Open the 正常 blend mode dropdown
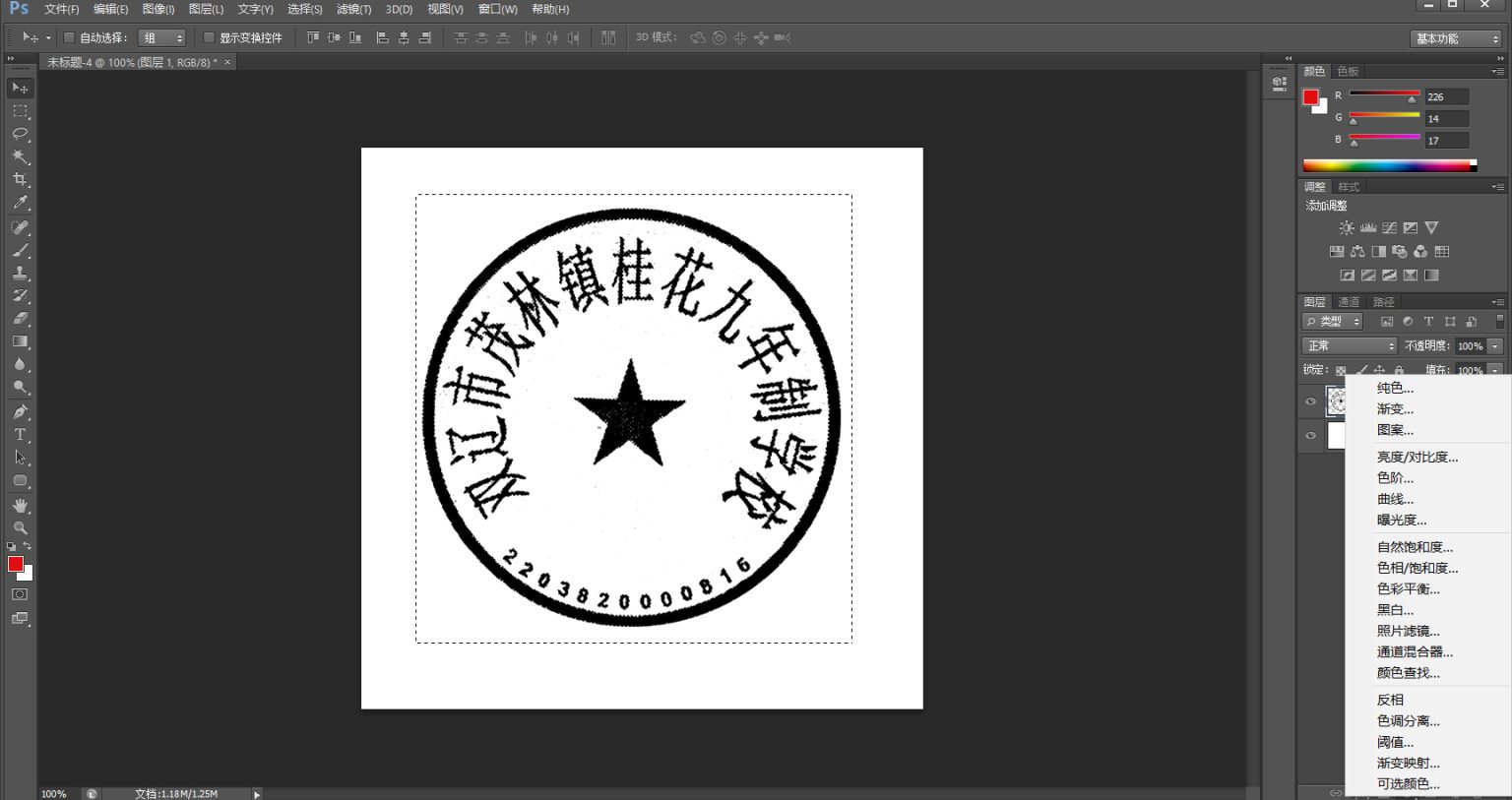The height and width of the screenshot is (800, 1512). point(1349,345)
